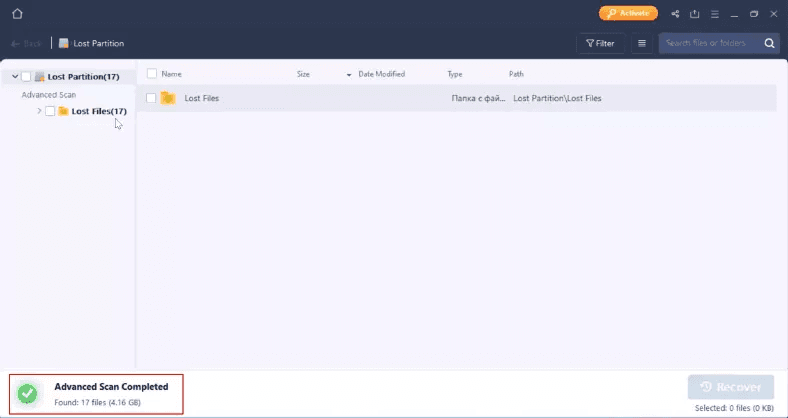
Task: Check the Lost Partition(17) checkbox in tree
Action: coord(26,77)
